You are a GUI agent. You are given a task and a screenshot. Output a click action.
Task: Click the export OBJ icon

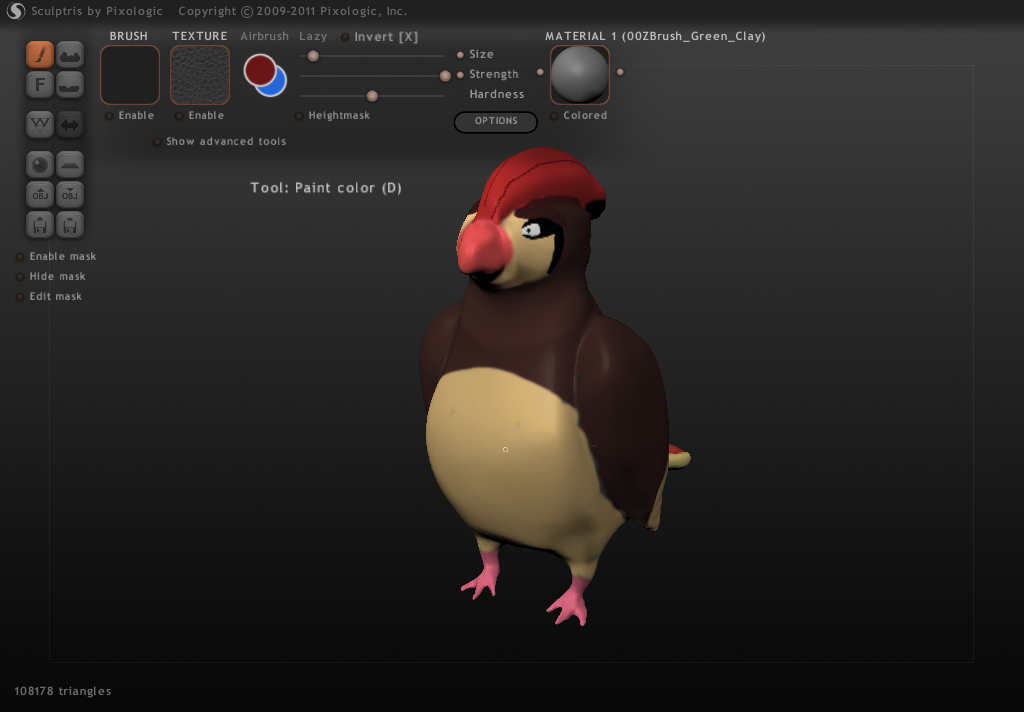pos(70,195)
